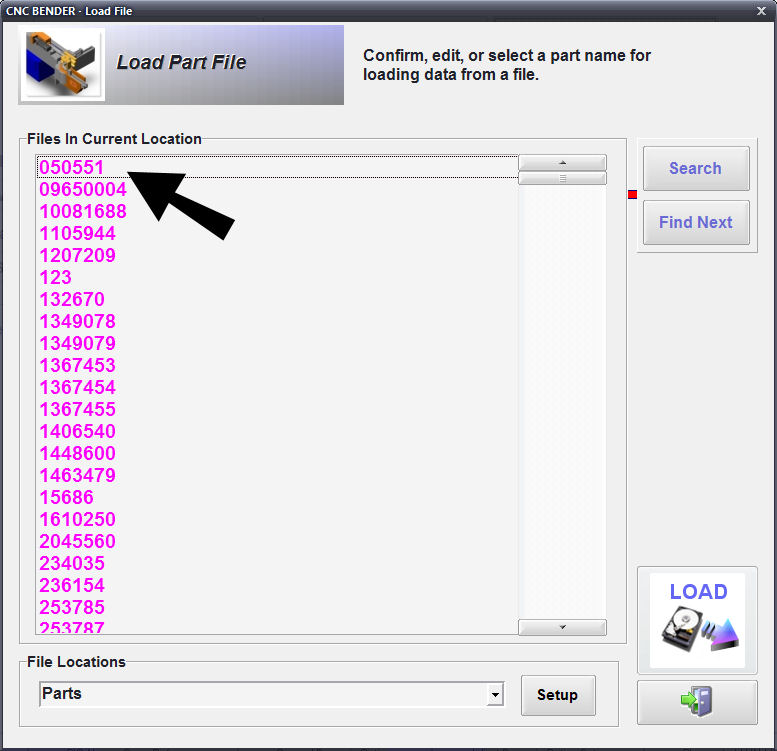The width and height of the screenshot is (777, 751).
Task: Select part file 09650004 in list
Action: point(83,189)
